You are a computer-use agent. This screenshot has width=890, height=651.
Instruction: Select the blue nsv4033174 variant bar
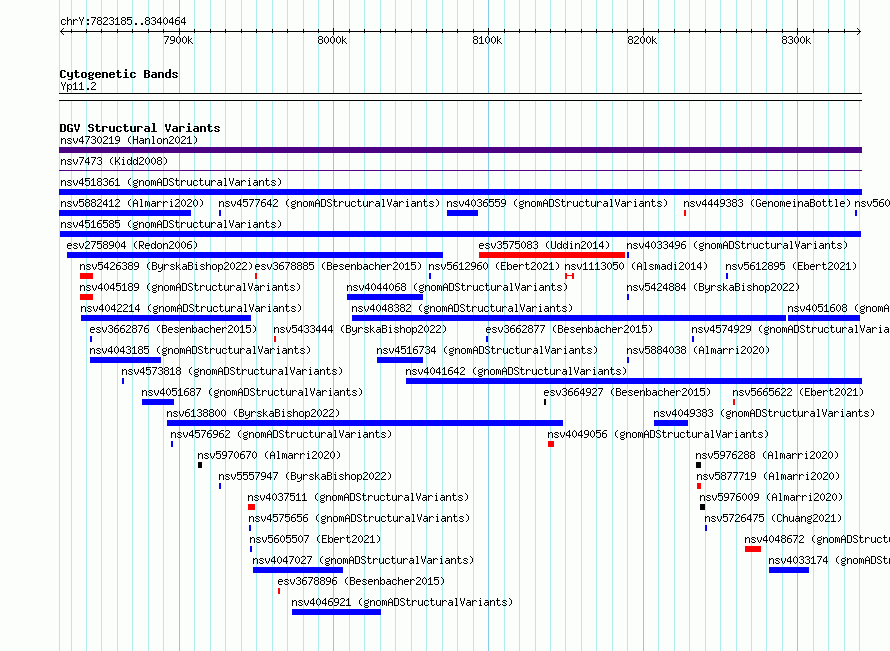click(x=789, y=570)
